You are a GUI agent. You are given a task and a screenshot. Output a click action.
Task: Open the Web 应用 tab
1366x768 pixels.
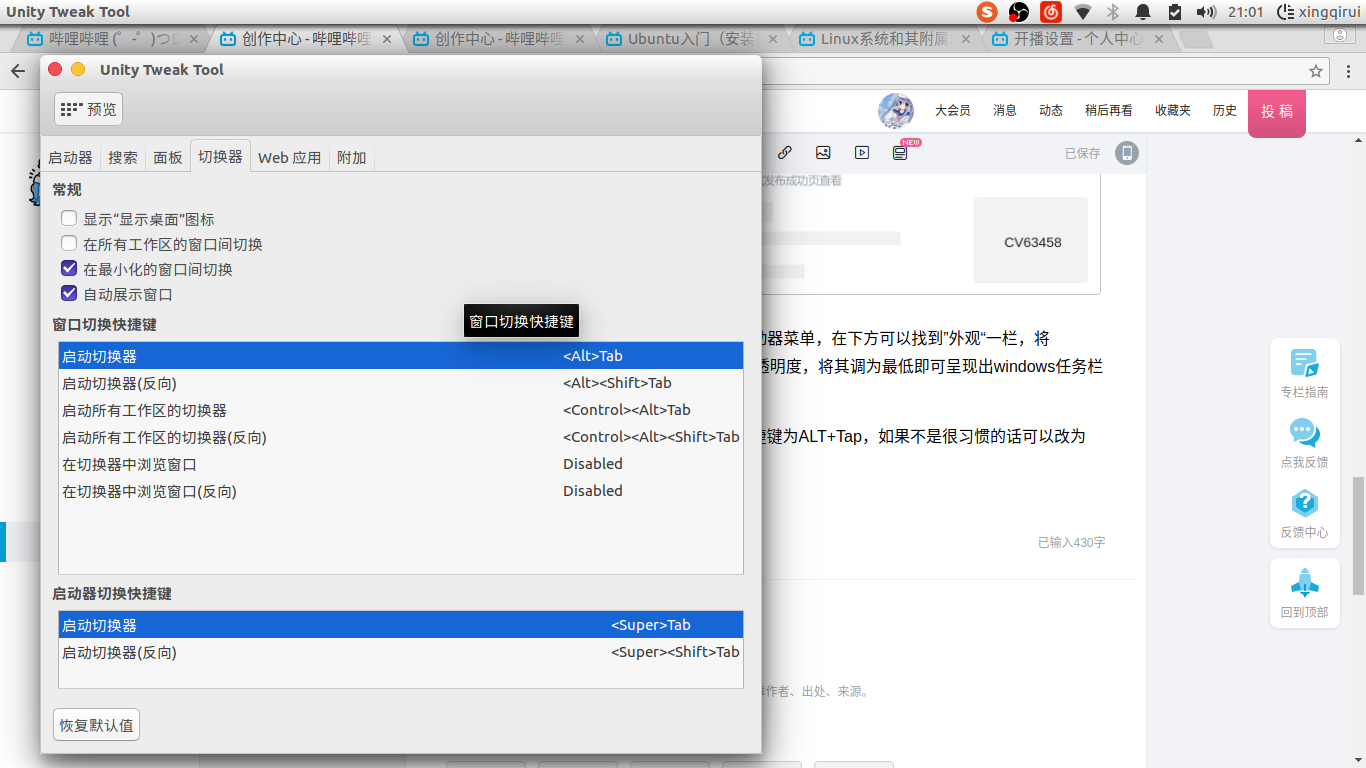pos(290,157)
